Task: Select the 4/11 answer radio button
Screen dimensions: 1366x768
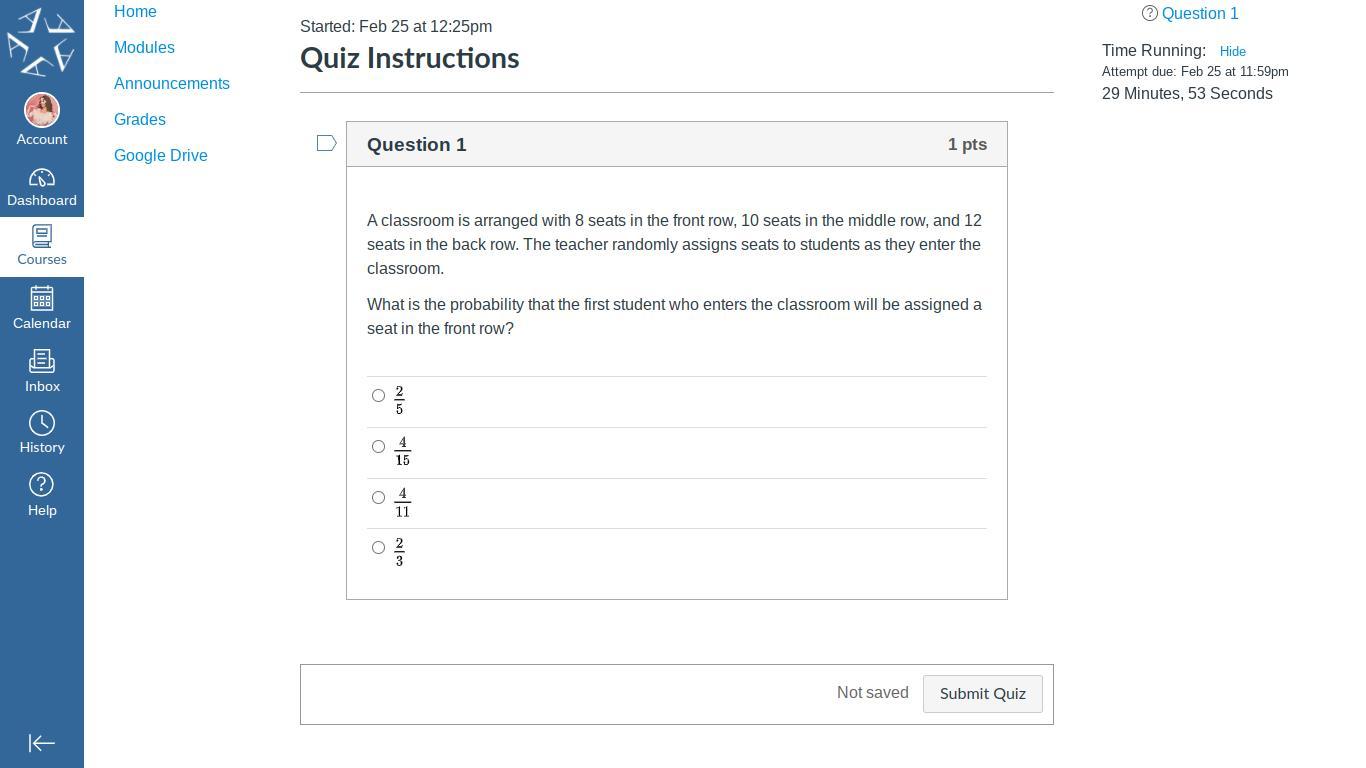Action: click(378, 498)
